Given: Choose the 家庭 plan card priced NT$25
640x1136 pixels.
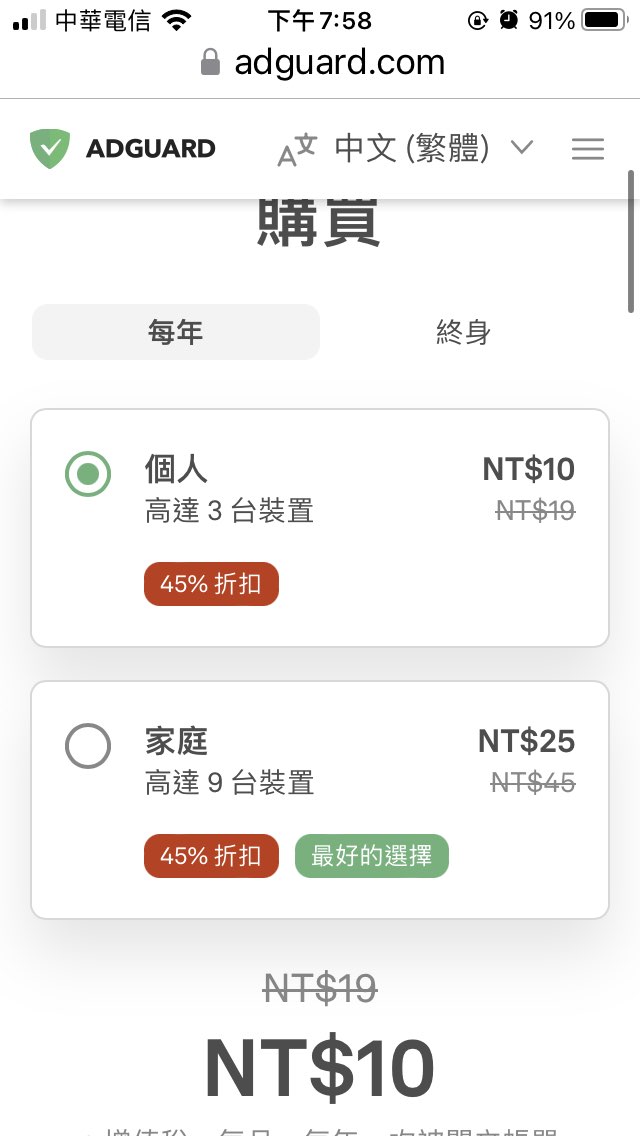Looking at the screenshot, I should [320, 799].
